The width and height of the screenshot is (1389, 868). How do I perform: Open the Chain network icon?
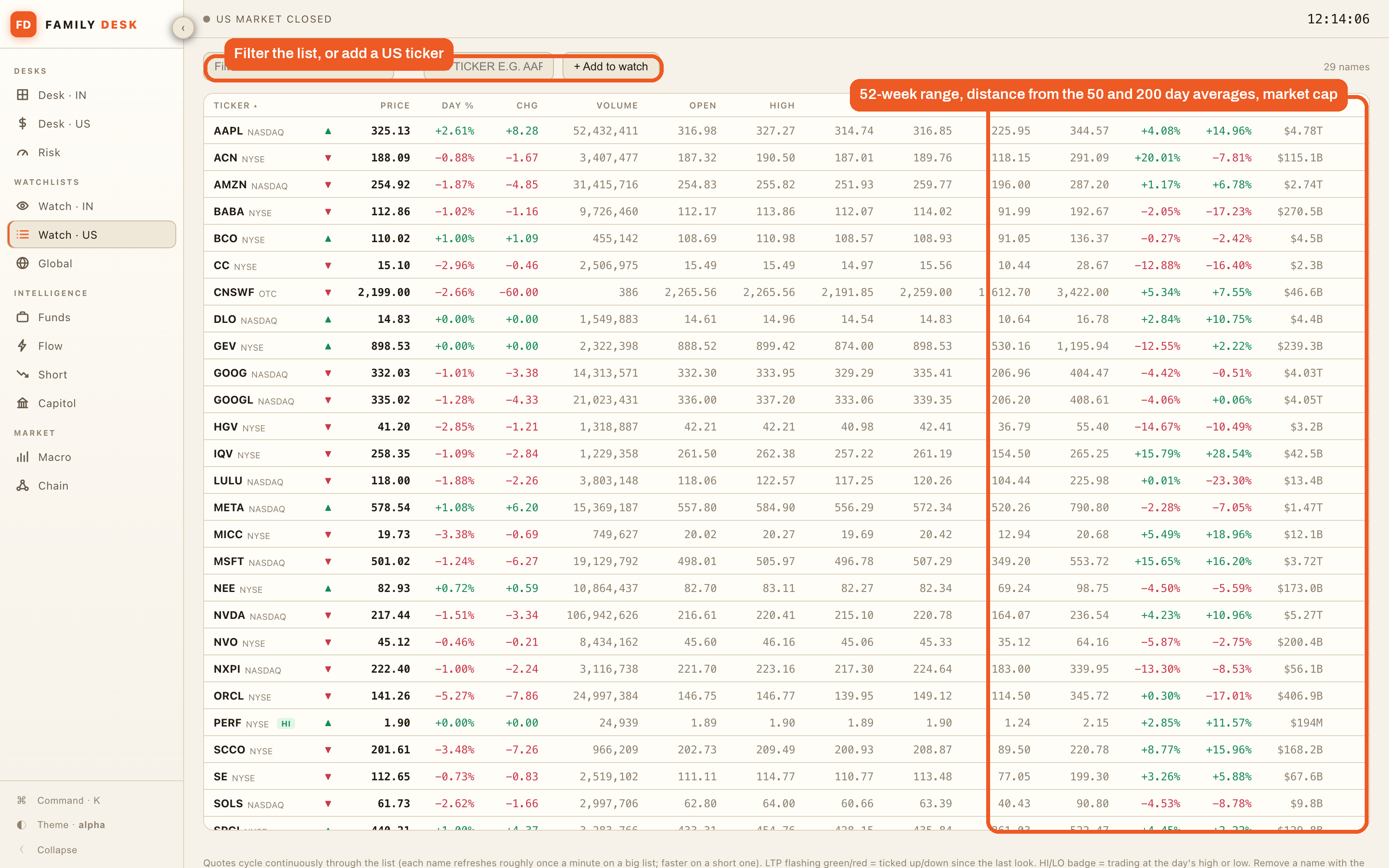pyautogui.click(x=23, y=486)
